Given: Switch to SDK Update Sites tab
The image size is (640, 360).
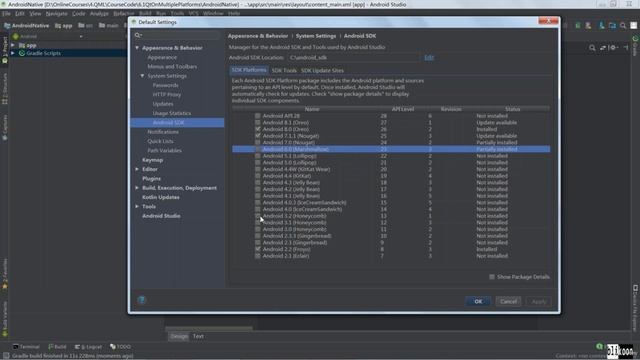Looking at the screenshot, I should 322,71.
